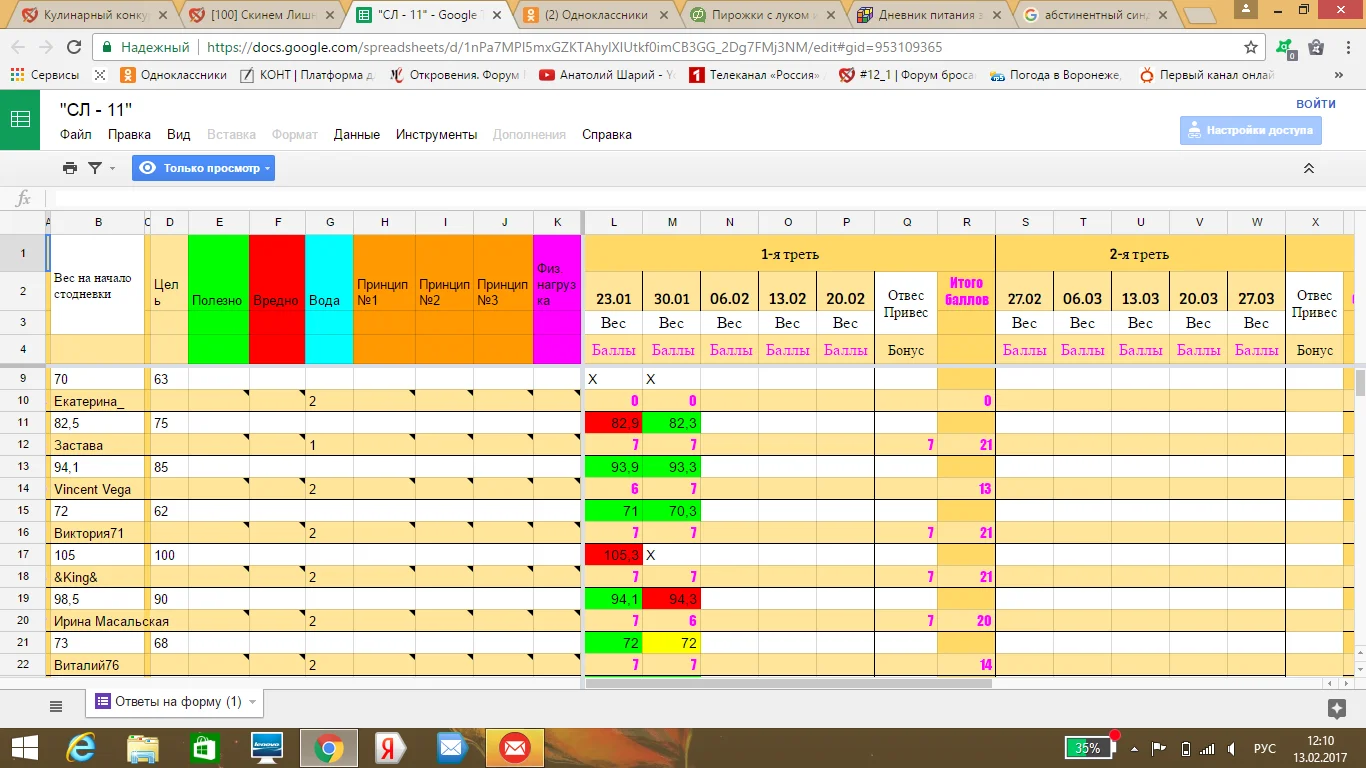Click the green Google Sheets home icon
This screenshot has height=768, width=1366.
click(x=20, y=119)
